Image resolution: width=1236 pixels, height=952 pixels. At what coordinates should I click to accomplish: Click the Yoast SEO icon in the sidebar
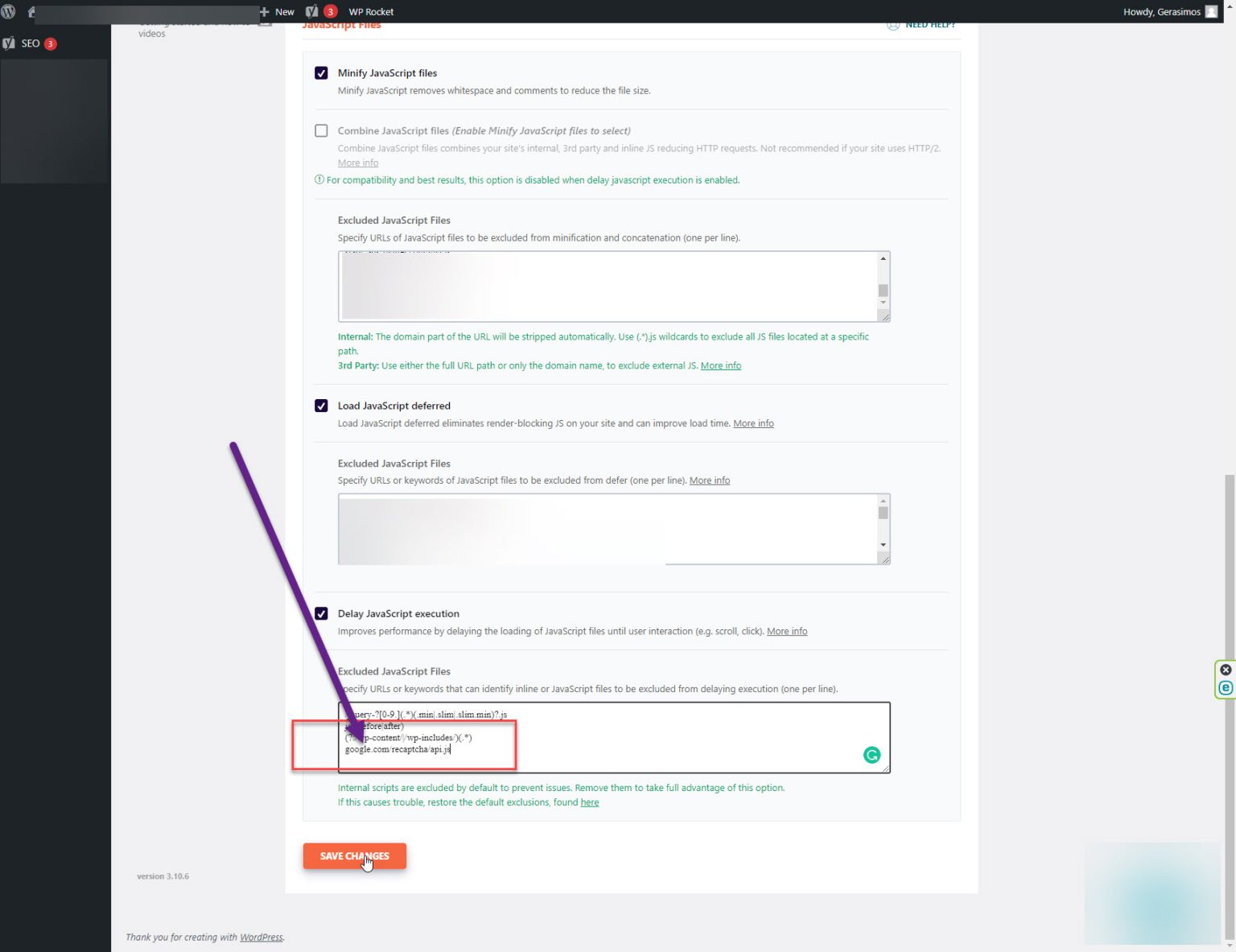tap(10, 43)
